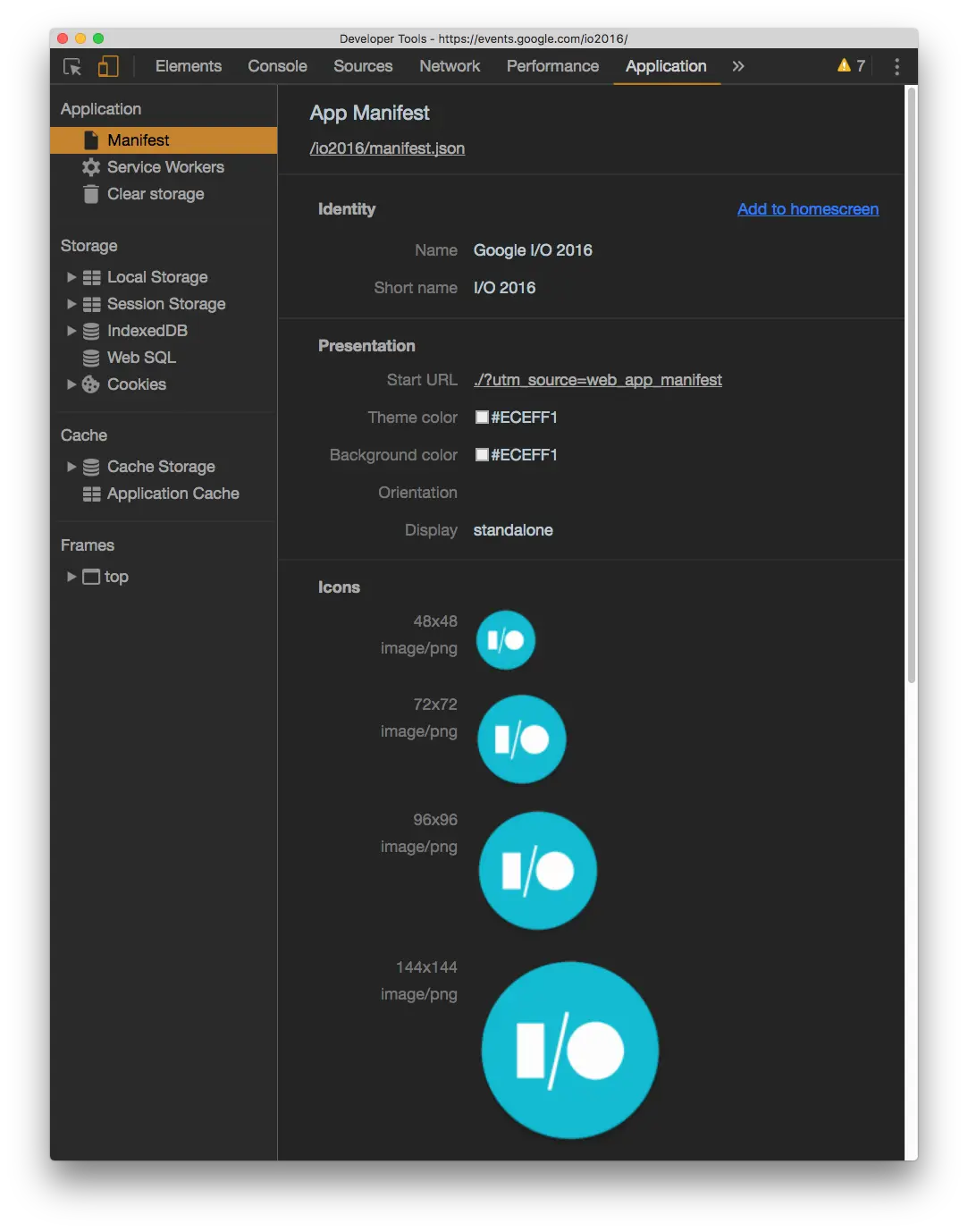
Task: Select Web SQL label in the sidebar
Action: click(141, 358)
